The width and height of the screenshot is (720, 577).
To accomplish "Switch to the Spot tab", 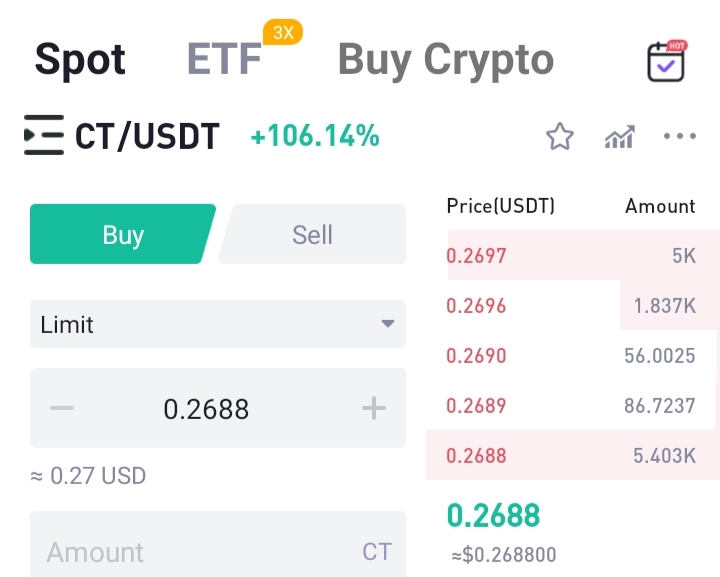I will tap(80, 60).
